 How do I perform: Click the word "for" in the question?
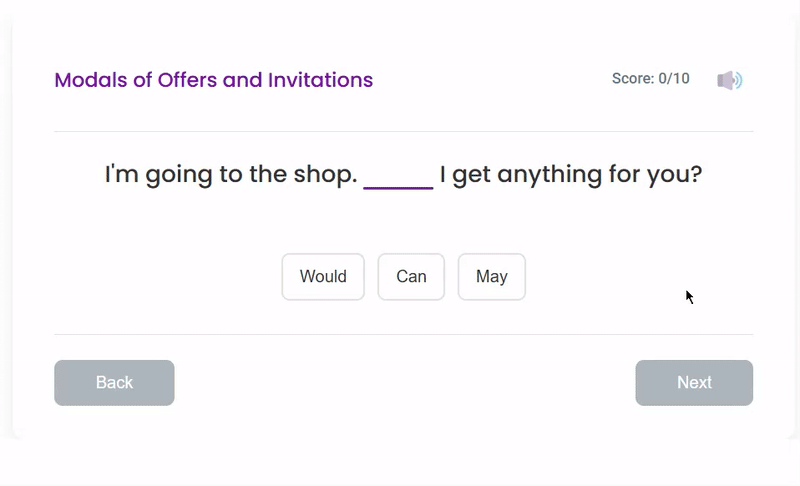pyautogui.click(x=626, y=175)
